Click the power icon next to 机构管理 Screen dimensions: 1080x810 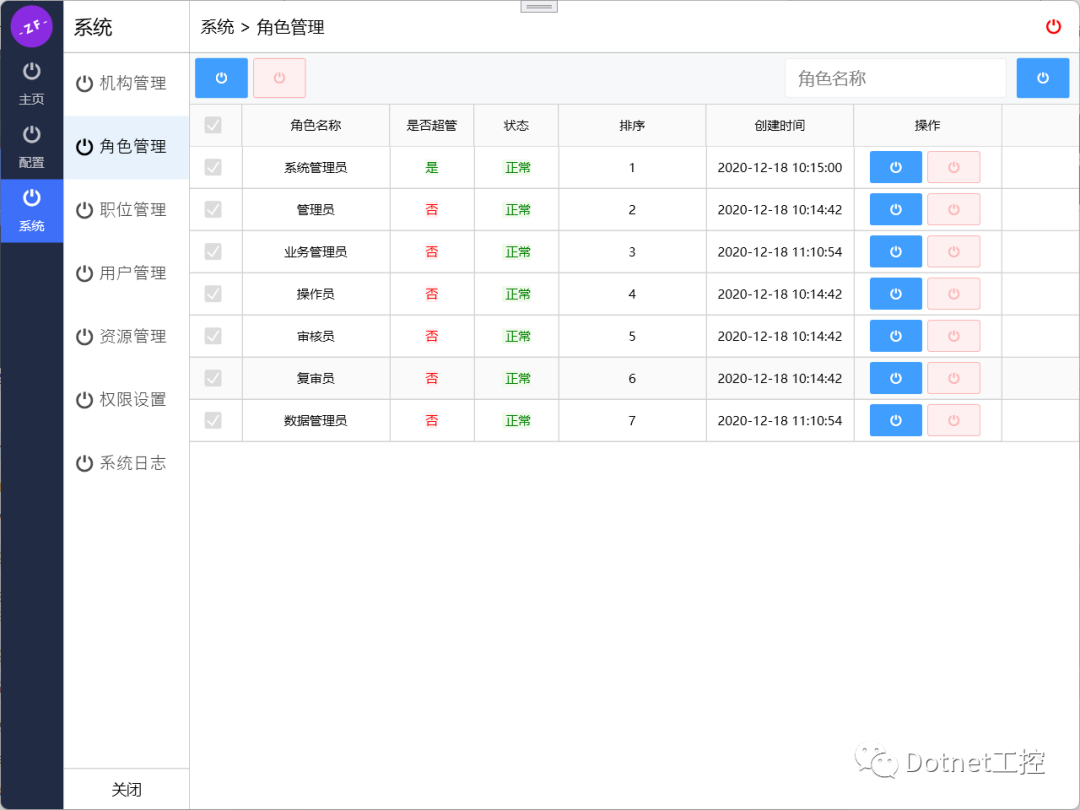point(84,83)
